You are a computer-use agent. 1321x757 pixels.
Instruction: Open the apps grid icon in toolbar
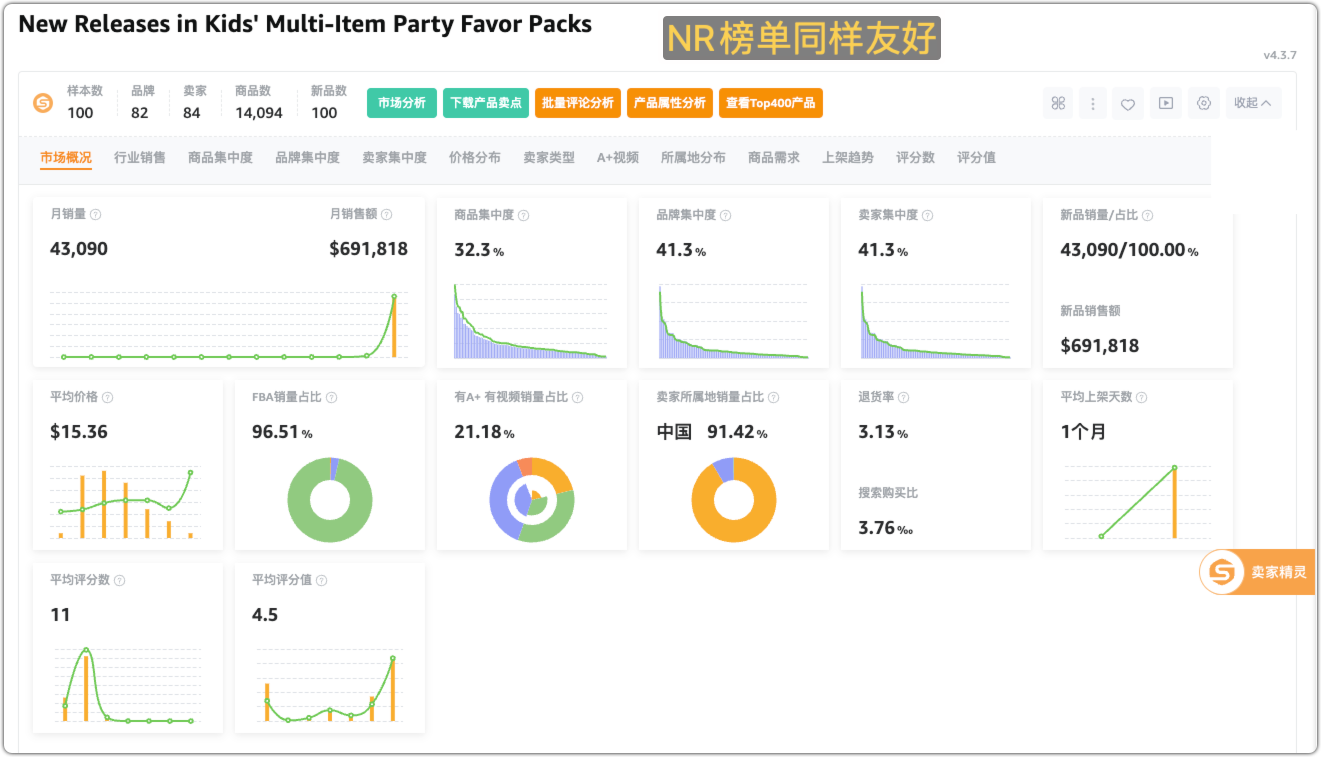pos(1058,103)
